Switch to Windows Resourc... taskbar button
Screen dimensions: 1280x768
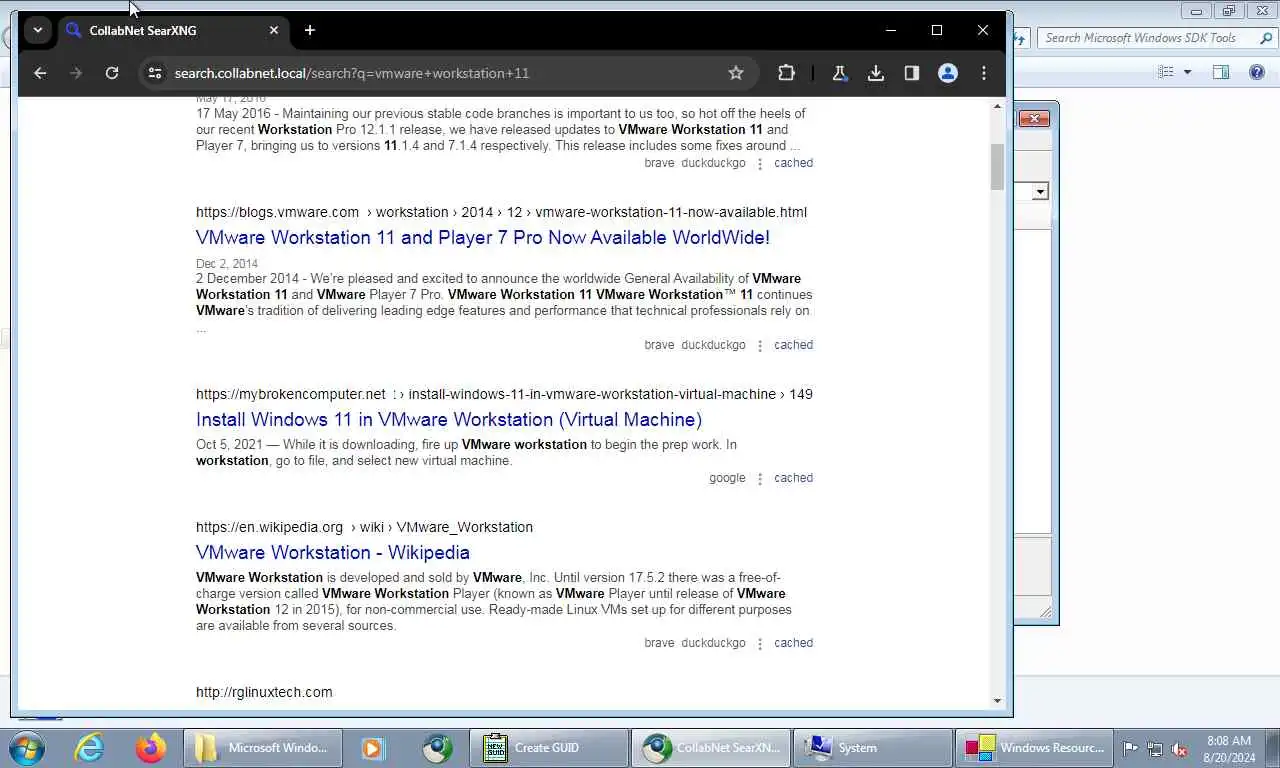pos(1035,748)
